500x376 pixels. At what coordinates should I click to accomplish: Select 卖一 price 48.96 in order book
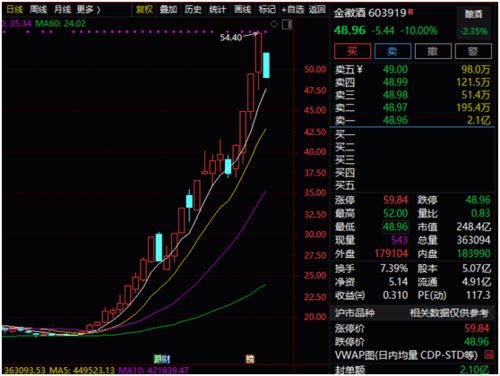point(395,120)
